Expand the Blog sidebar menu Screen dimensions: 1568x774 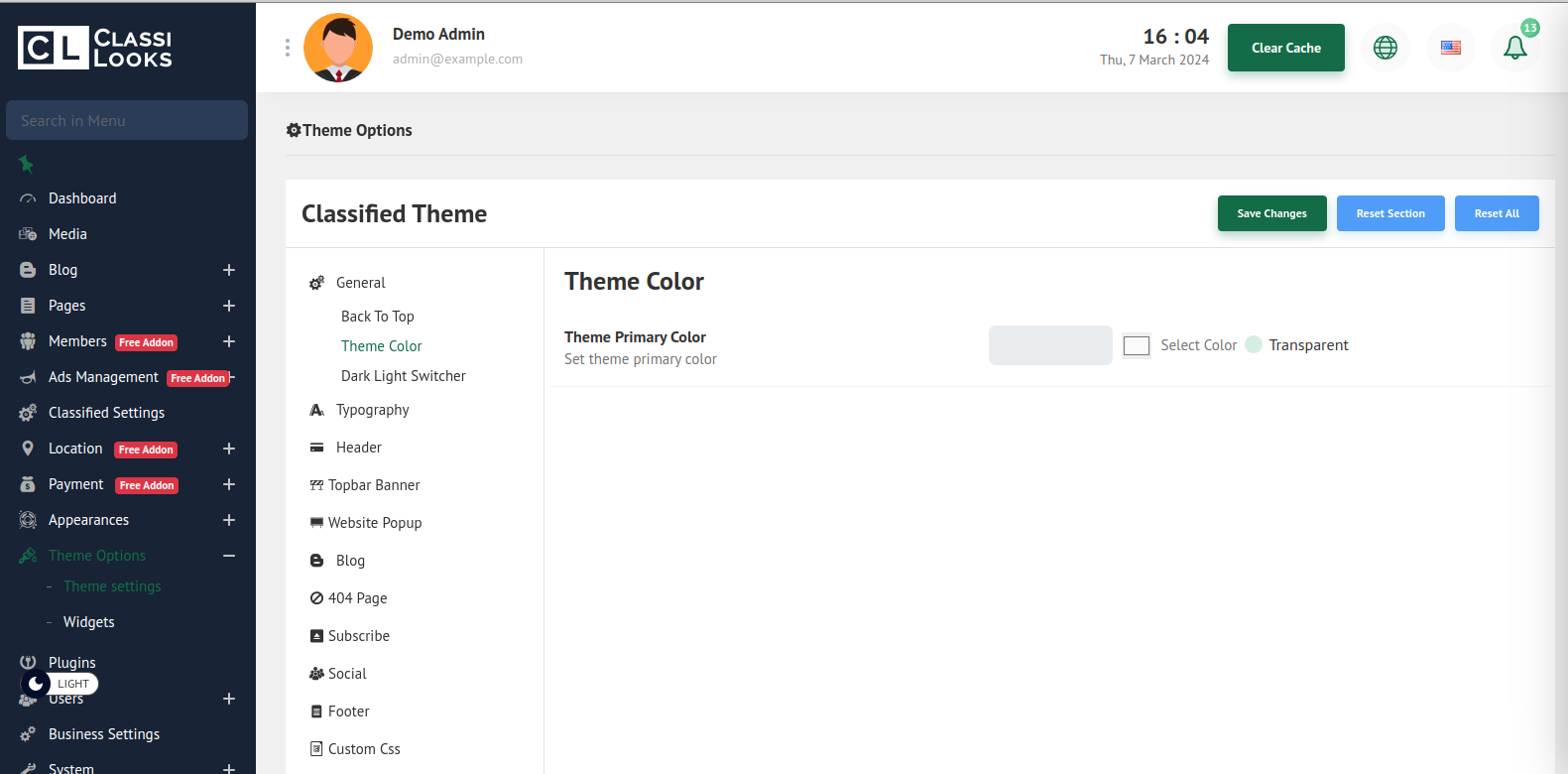point(229,270)
